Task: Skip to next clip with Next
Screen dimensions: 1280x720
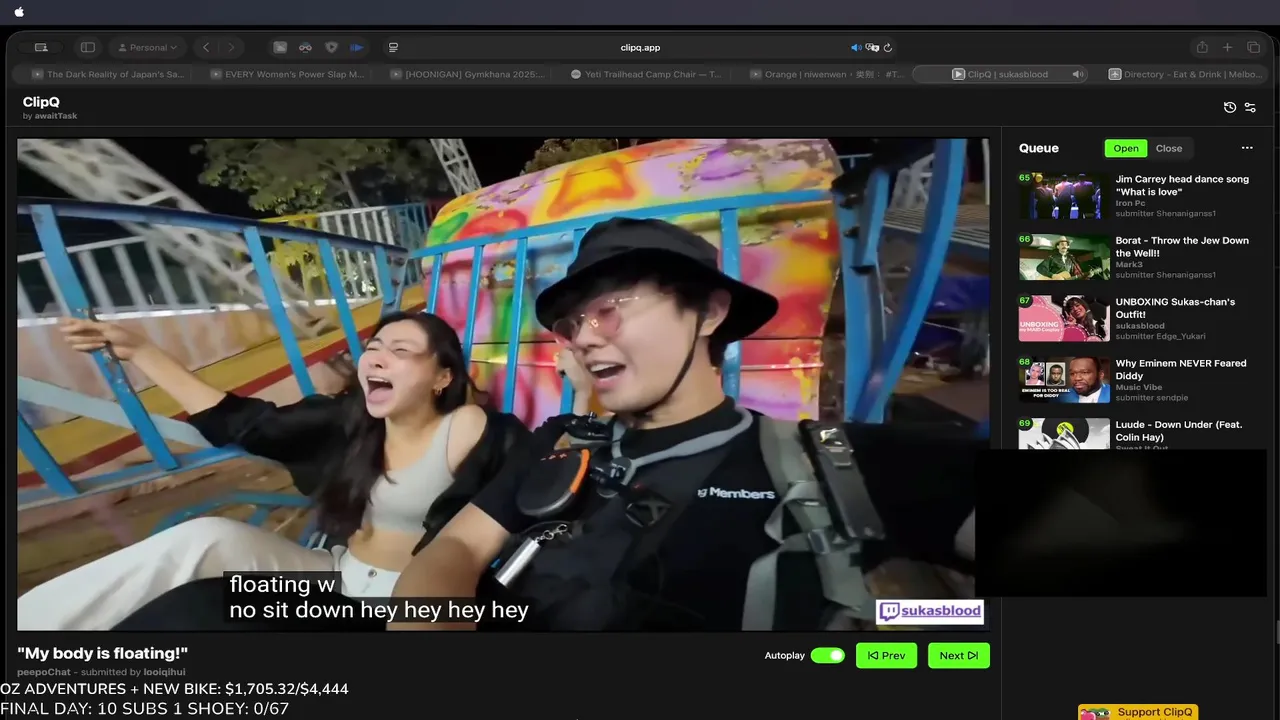Action: (x=958, y=655)
